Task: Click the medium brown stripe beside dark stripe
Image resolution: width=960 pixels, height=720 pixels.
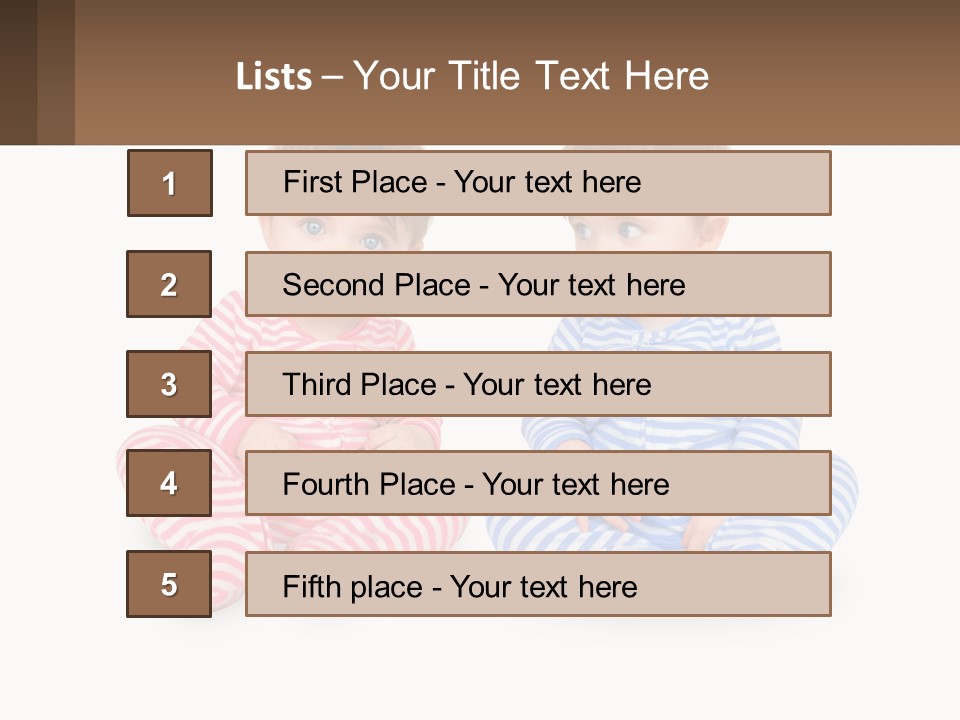Action: 56,72
